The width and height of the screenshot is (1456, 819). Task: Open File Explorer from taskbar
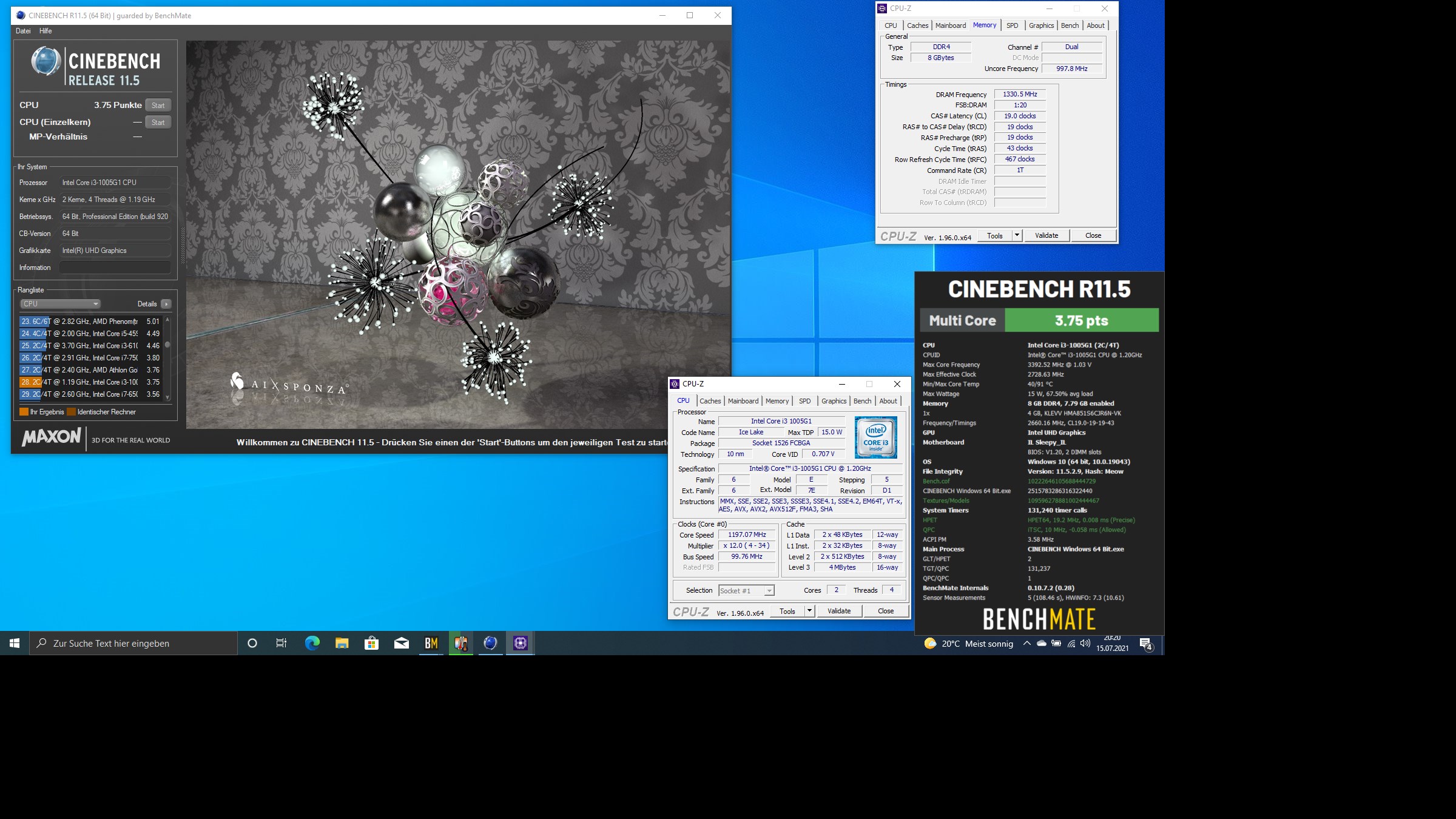point(342,643)
